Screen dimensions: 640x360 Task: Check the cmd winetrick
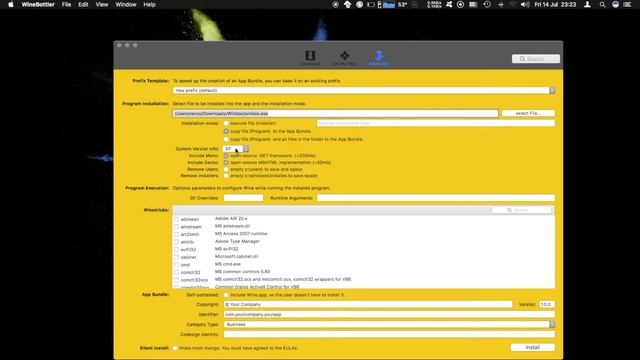click(x=177, y=265)
